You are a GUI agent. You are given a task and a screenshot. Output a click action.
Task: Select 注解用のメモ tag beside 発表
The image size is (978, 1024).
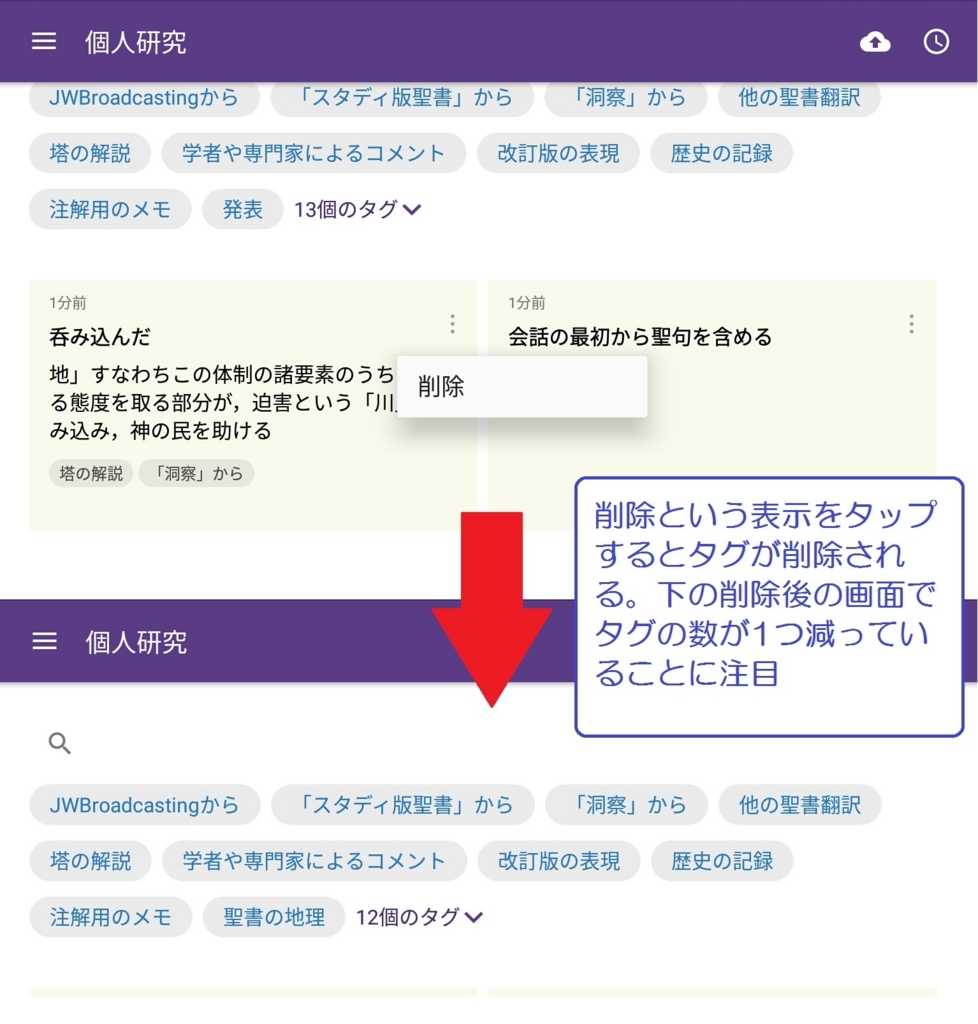pyautogui.click(x=110, y=210)
